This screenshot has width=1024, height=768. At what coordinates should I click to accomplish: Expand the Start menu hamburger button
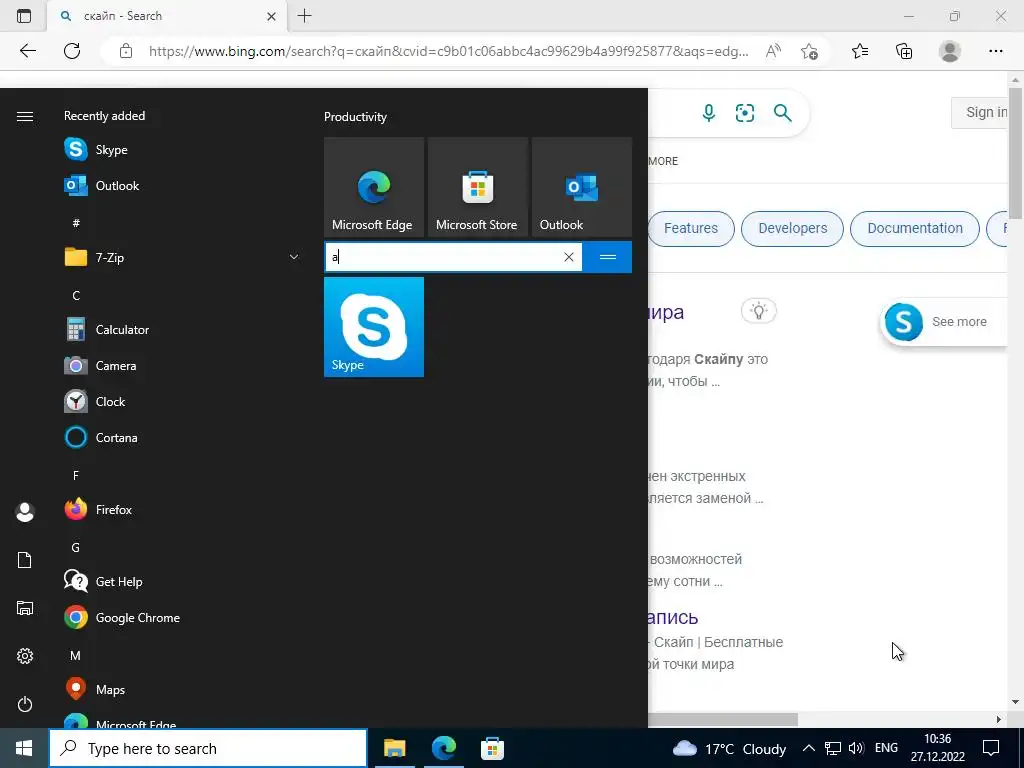click(25, 116)
